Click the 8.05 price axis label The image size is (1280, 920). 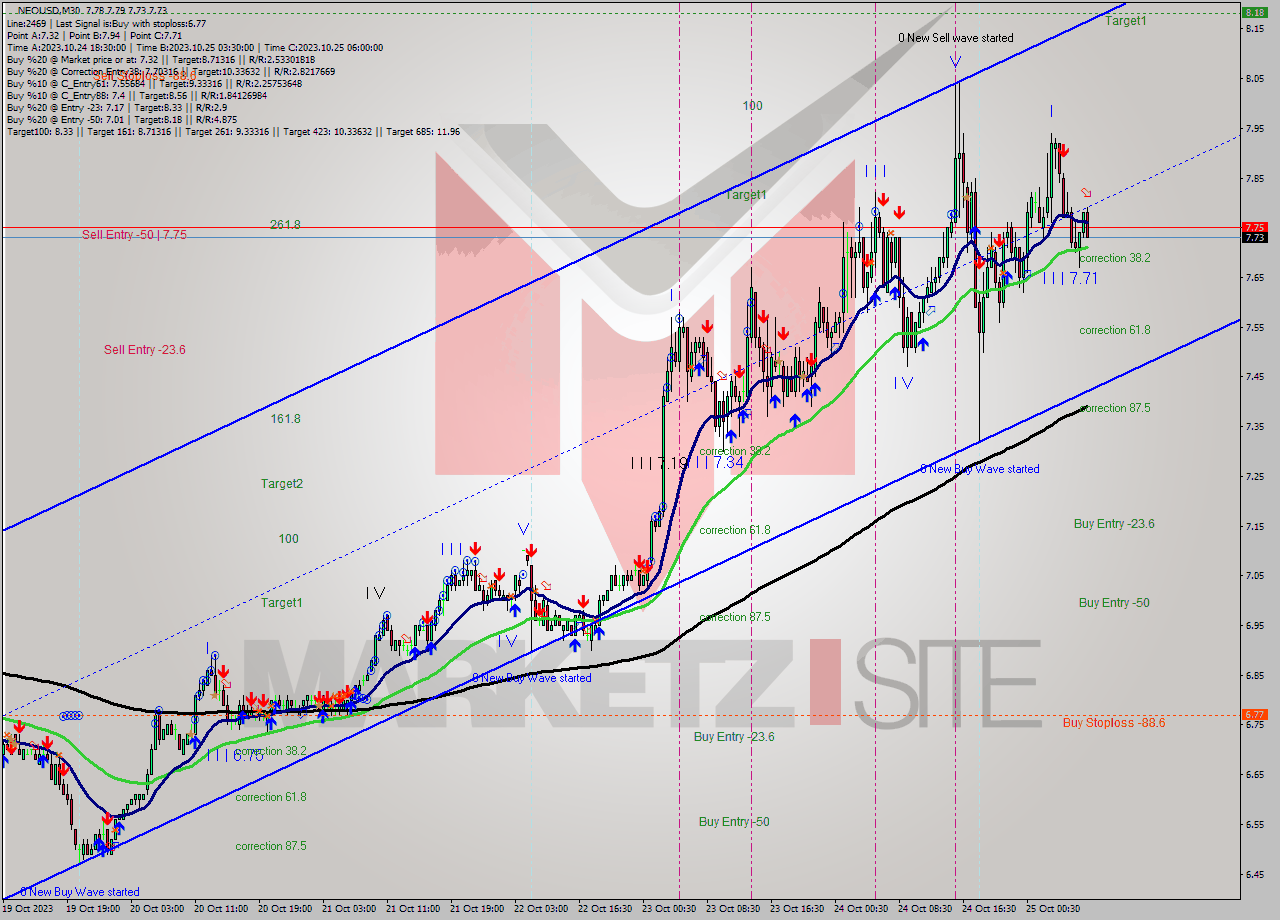(x=1256, y=78)
